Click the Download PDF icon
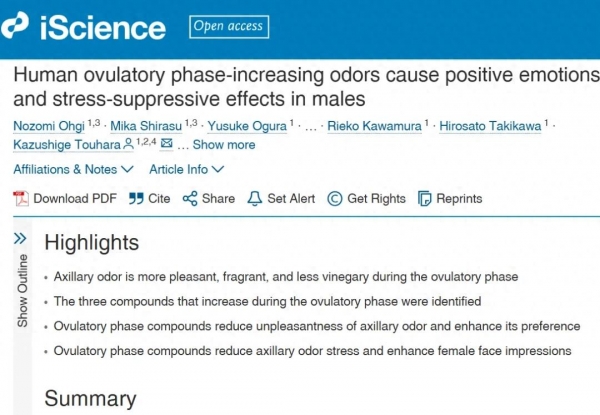The width and height of the screenshot is (600, 415). click(x=21, y=198)
